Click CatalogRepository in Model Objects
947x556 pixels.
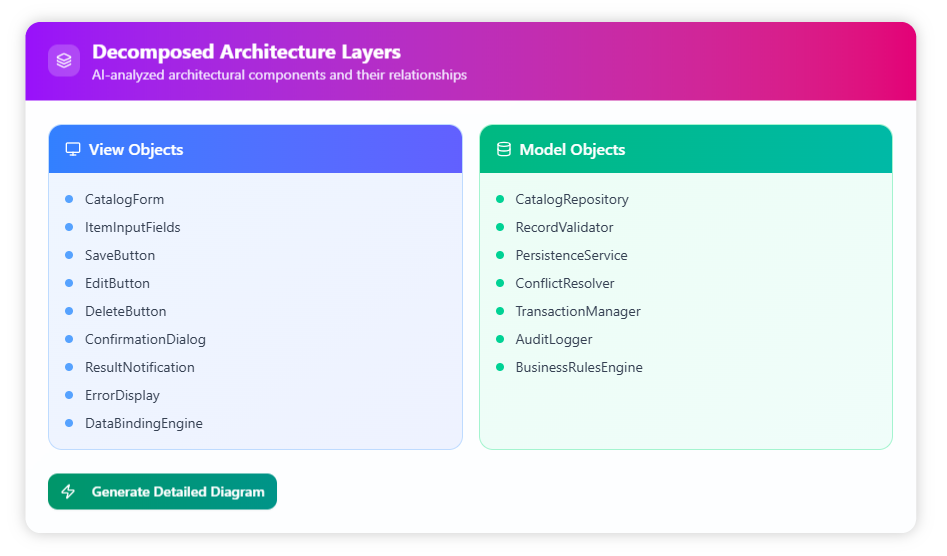(x=572, y=200)
